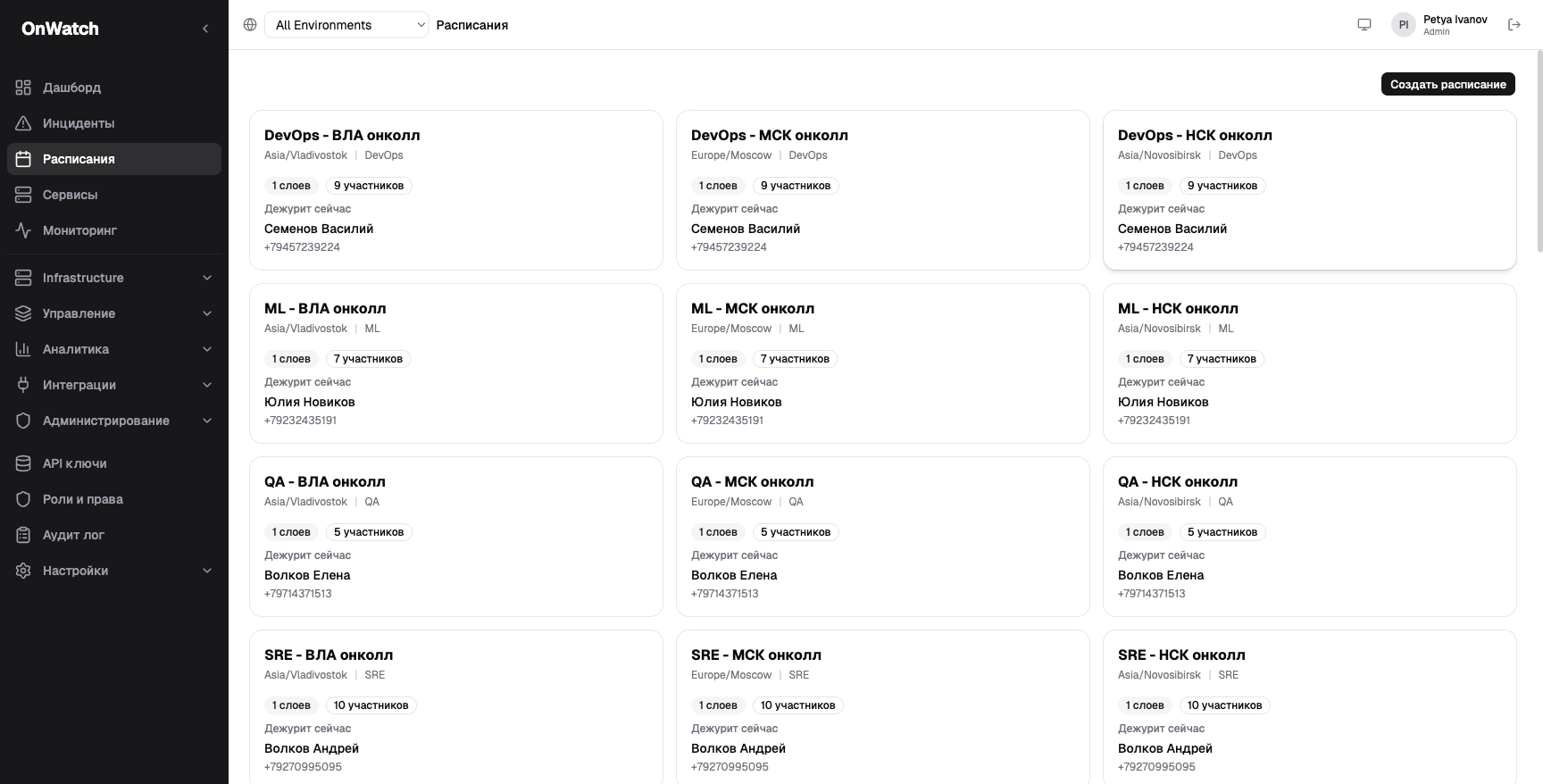The image size is (1543, 784).
Task: Open Дашборд via its grid icon
Action: click(x=23, y=88)
